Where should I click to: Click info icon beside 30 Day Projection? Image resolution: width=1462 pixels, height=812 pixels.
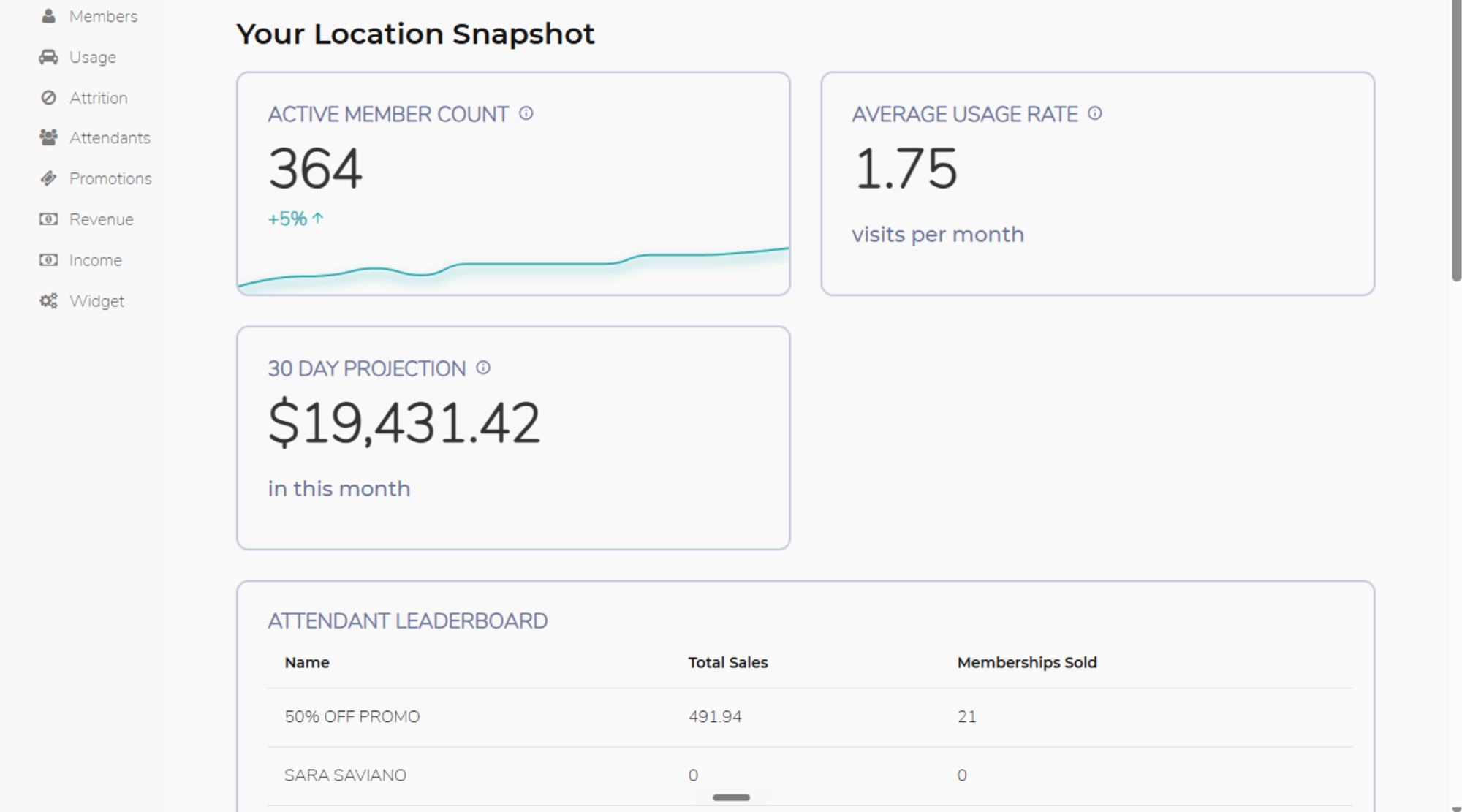click(x=483, y=368)
